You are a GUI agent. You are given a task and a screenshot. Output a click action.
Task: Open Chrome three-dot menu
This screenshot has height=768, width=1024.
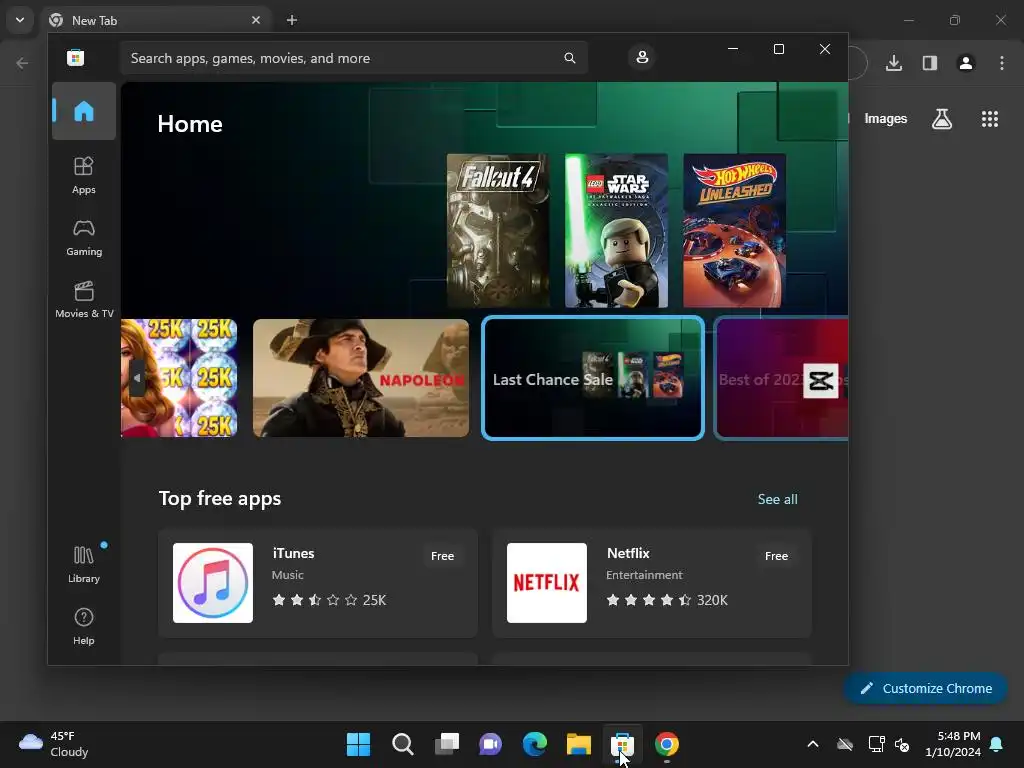[x=1002, y=63]
